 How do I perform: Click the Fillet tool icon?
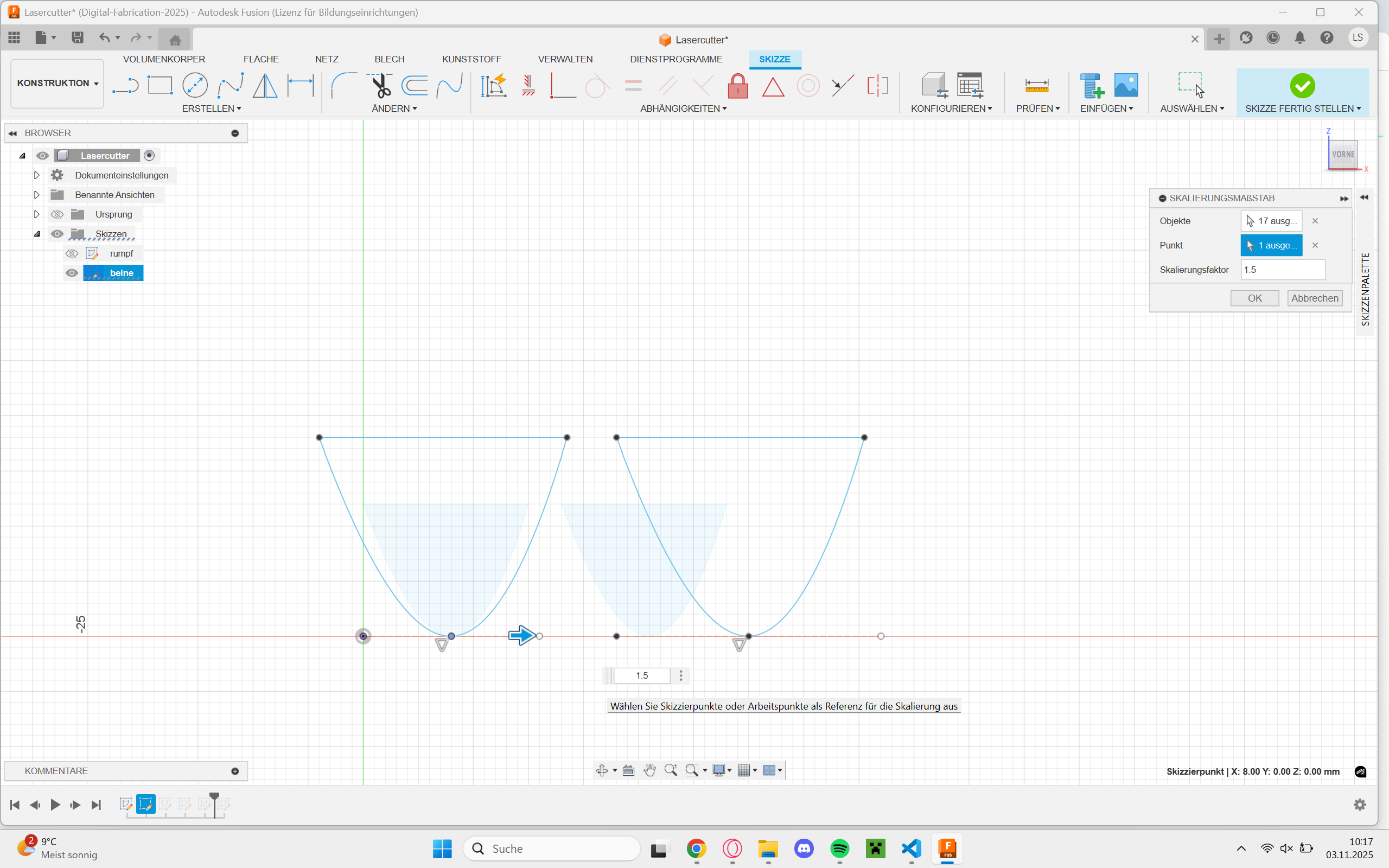344,86
